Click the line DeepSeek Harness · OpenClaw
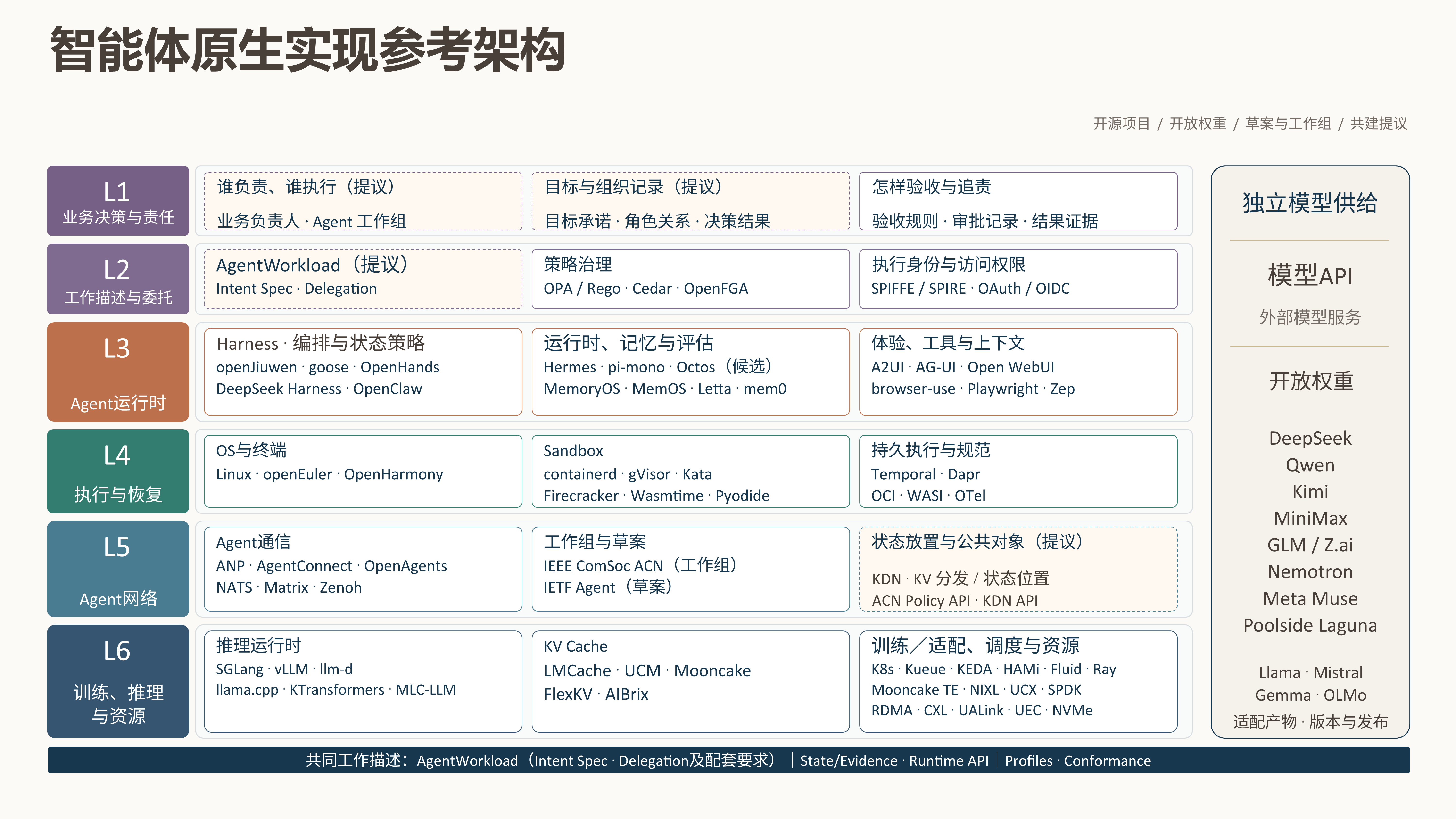The image size is (1456, 819). [319, 389]
